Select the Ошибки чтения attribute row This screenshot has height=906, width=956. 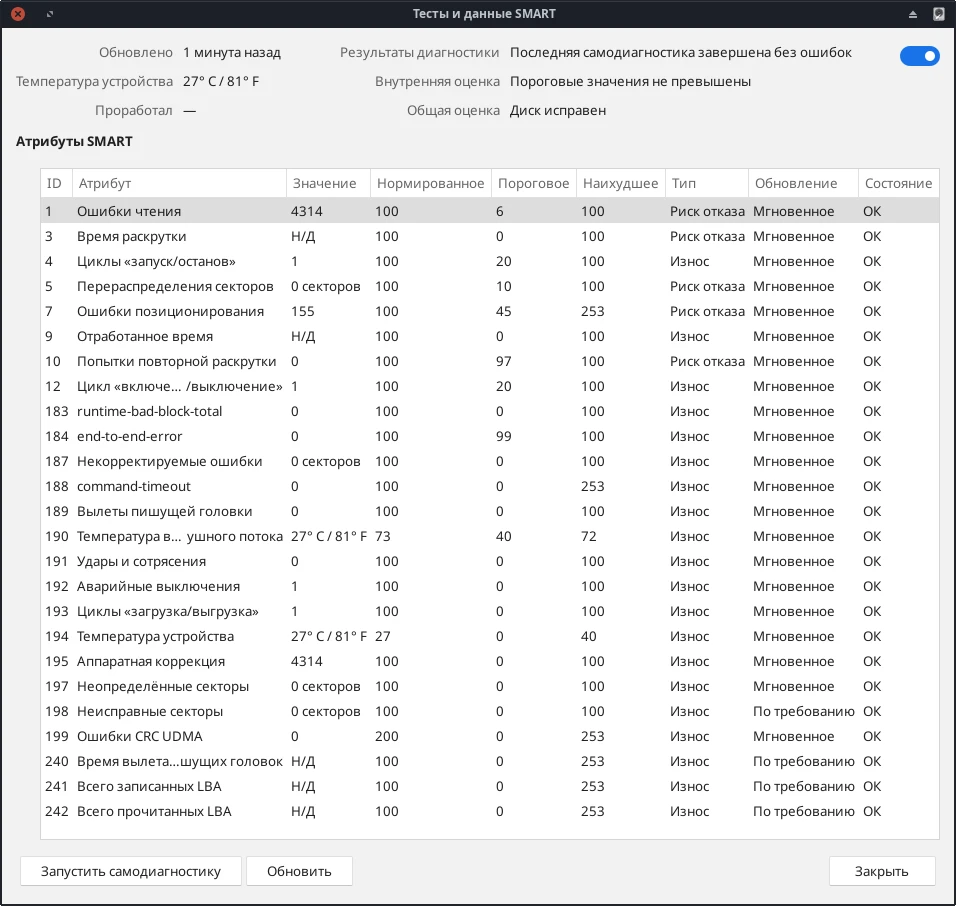[490, 211]
